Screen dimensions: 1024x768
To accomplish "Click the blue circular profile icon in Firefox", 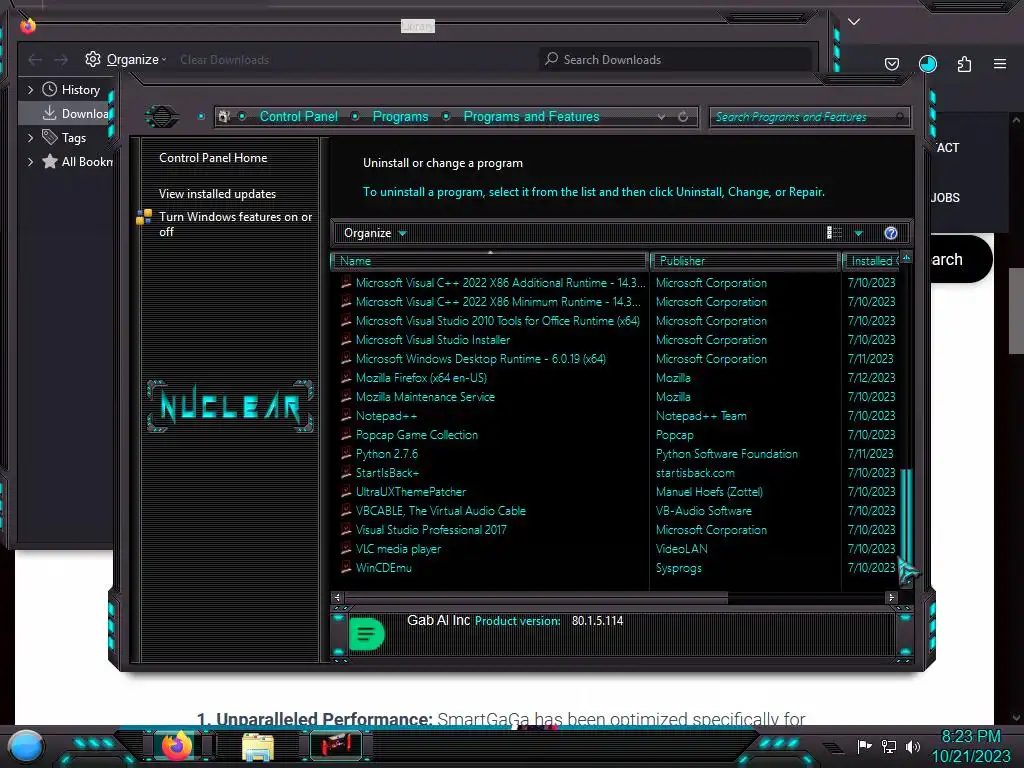I will coord(927,64).
